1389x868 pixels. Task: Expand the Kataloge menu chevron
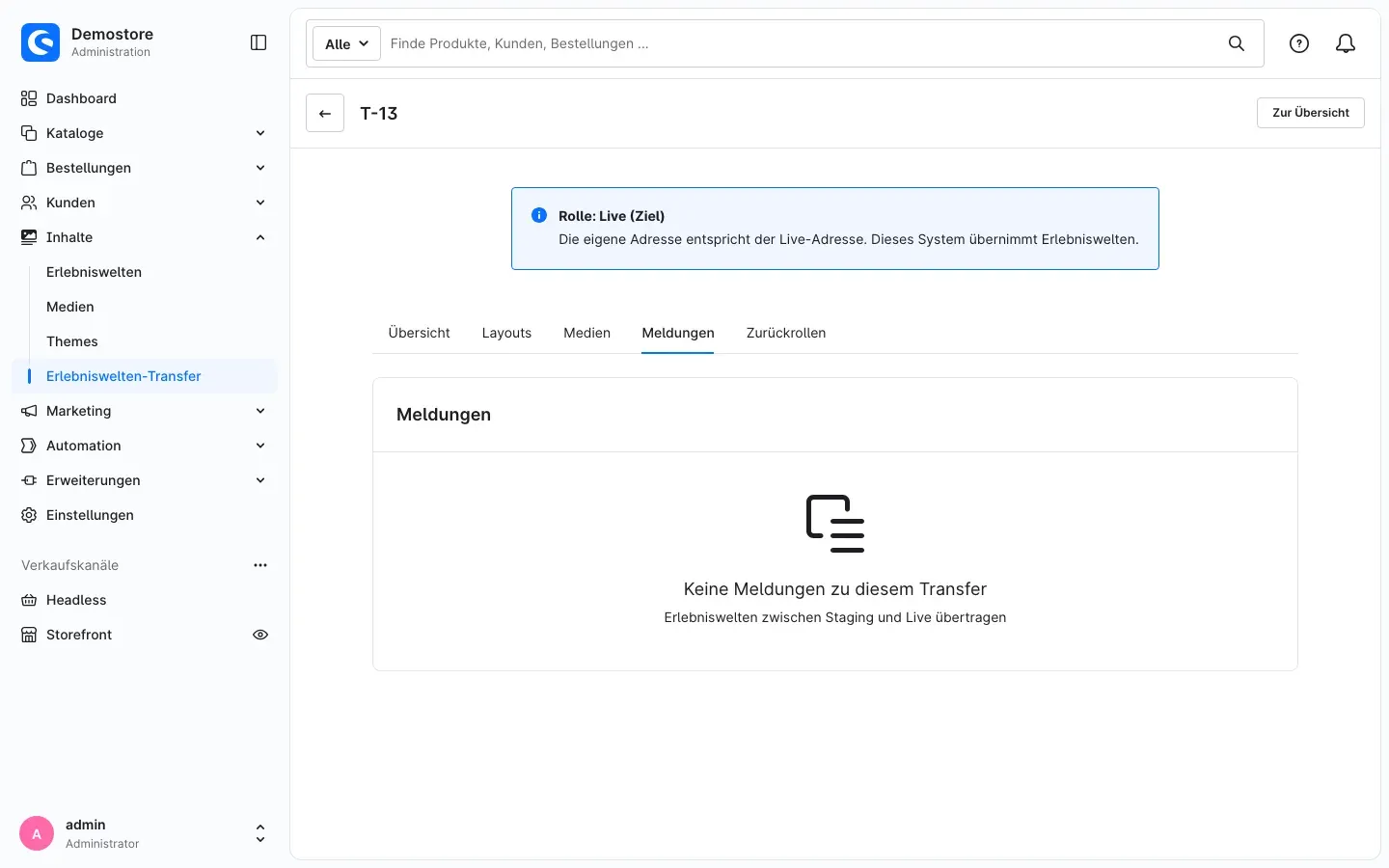coord(260,133)
